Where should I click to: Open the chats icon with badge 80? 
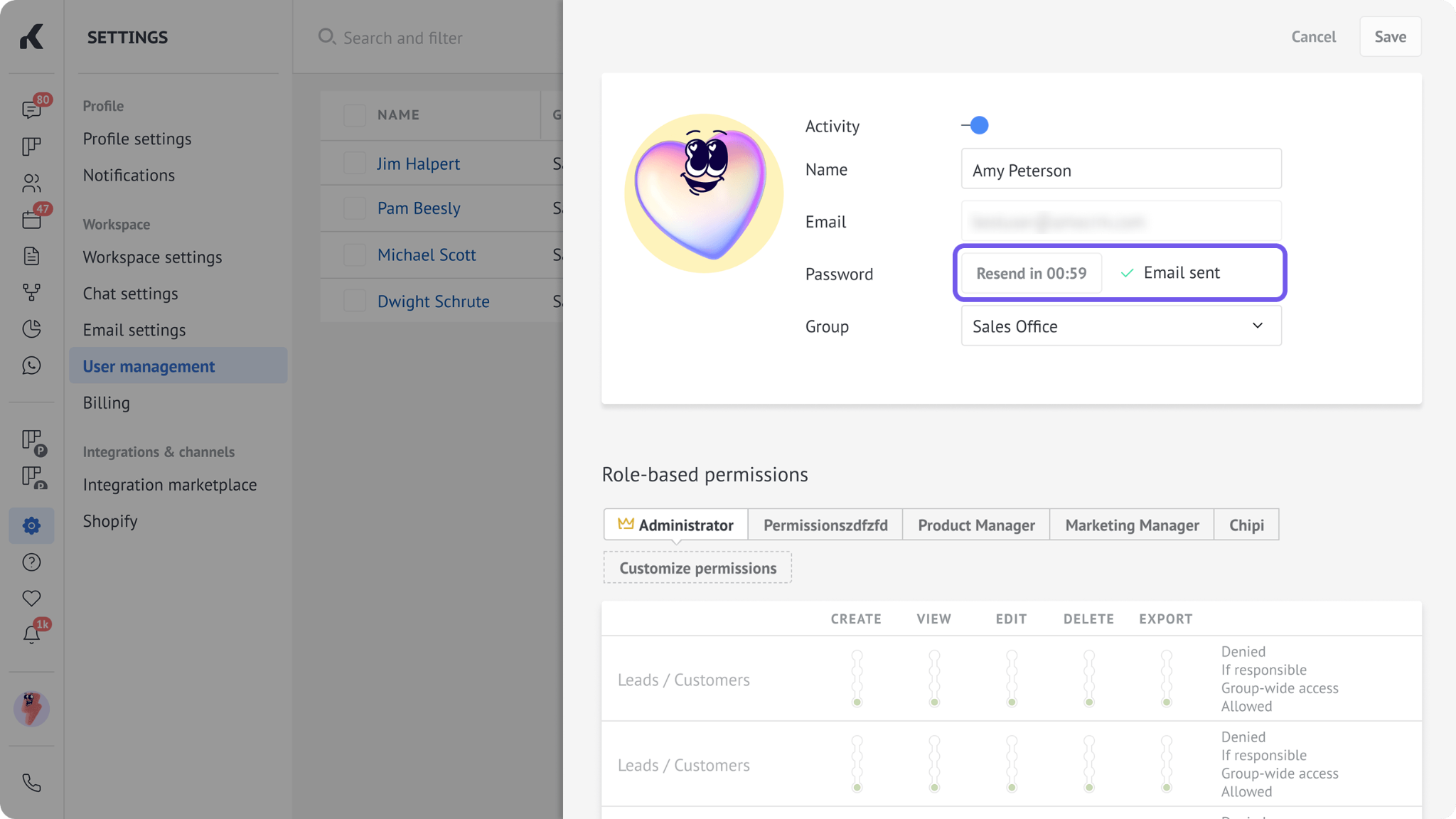point(31,109)
